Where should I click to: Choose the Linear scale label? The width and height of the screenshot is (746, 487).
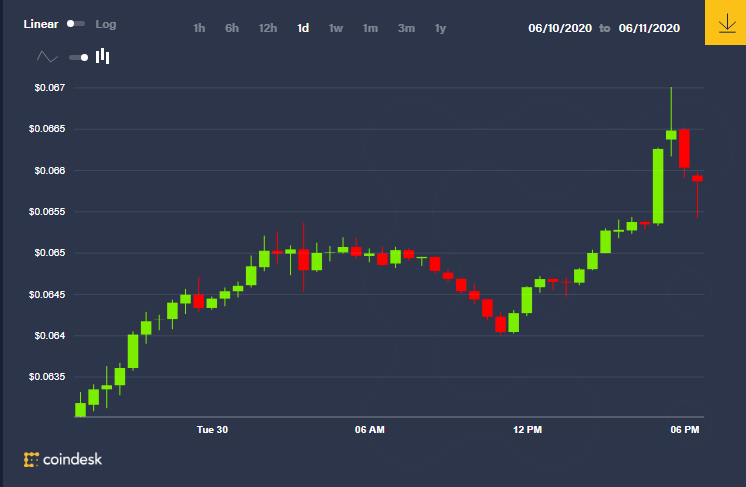click(x=41, y=24)
